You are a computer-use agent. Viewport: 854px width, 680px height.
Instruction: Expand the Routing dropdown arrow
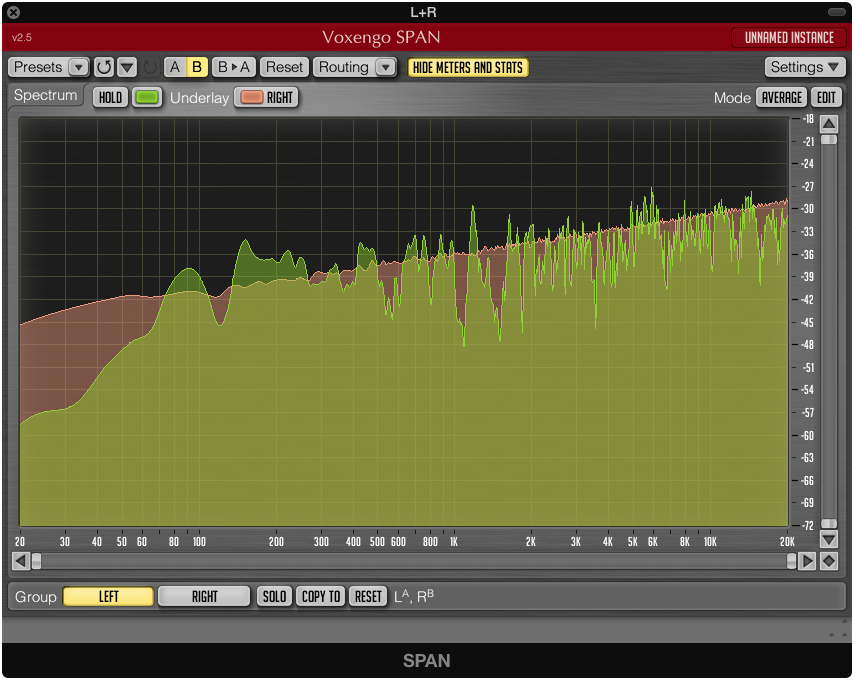(x=386, y=68)
